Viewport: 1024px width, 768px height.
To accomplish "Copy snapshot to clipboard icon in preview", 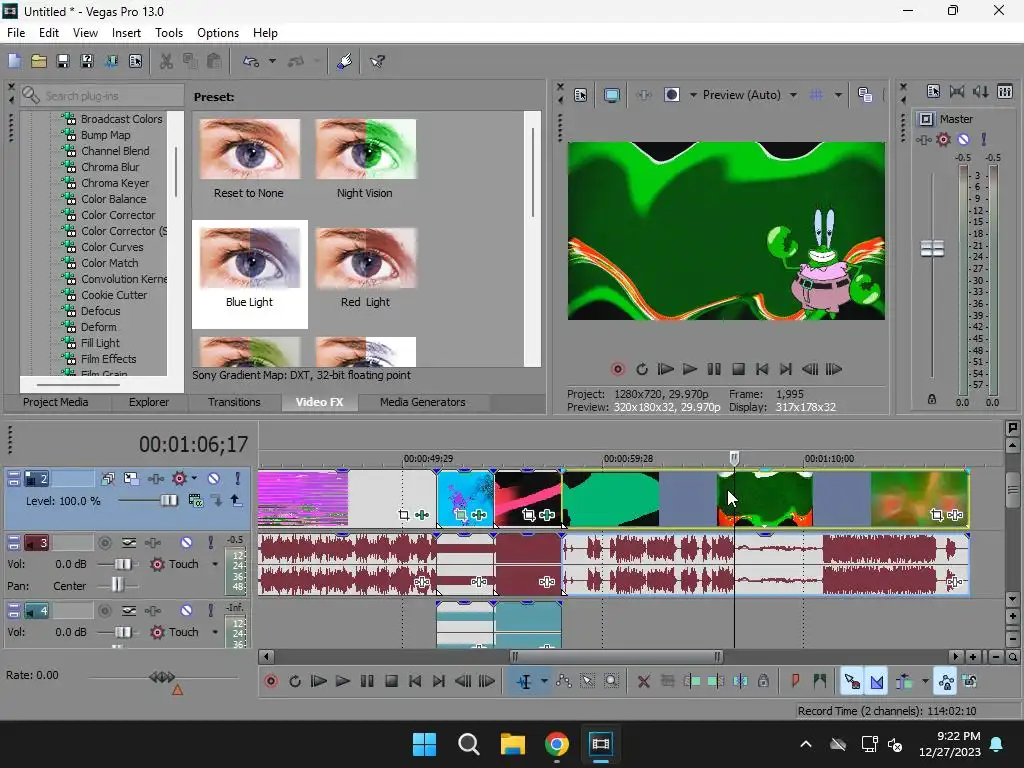I will point(865,95).
